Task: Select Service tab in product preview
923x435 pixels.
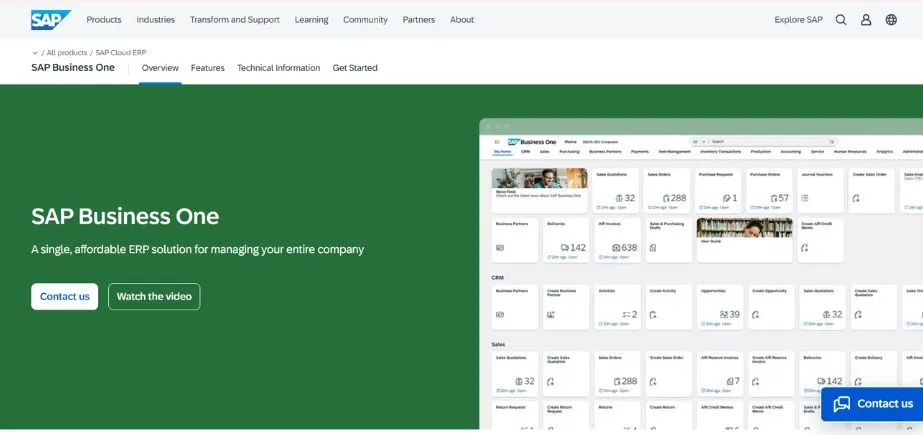Action: pyautogui.click(x=817, y=152)
